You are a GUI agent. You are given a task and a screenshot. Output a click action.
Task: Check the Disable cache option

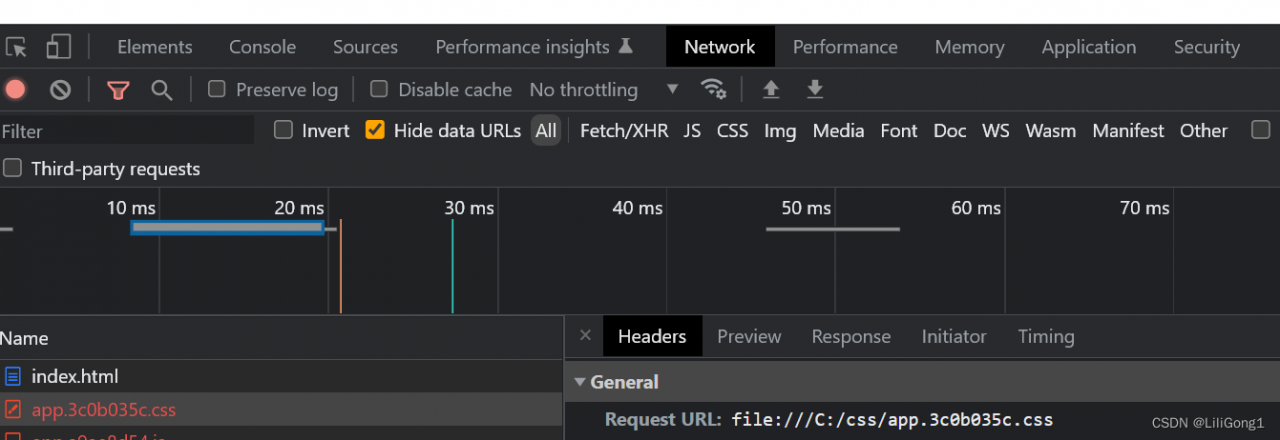(x=379, y=89)
